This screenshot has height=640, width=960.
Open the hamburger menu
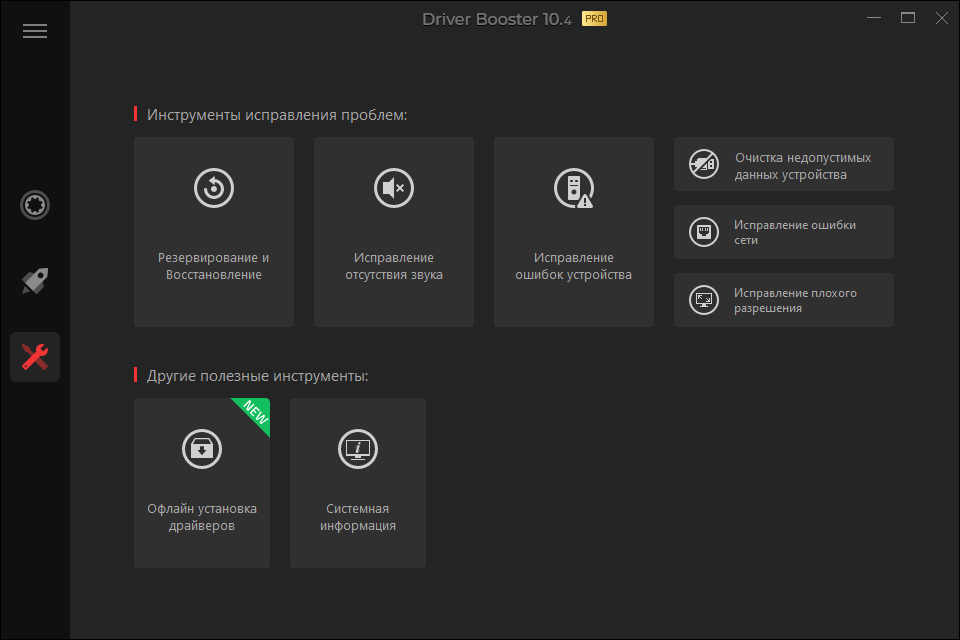(x=35, y=30)
